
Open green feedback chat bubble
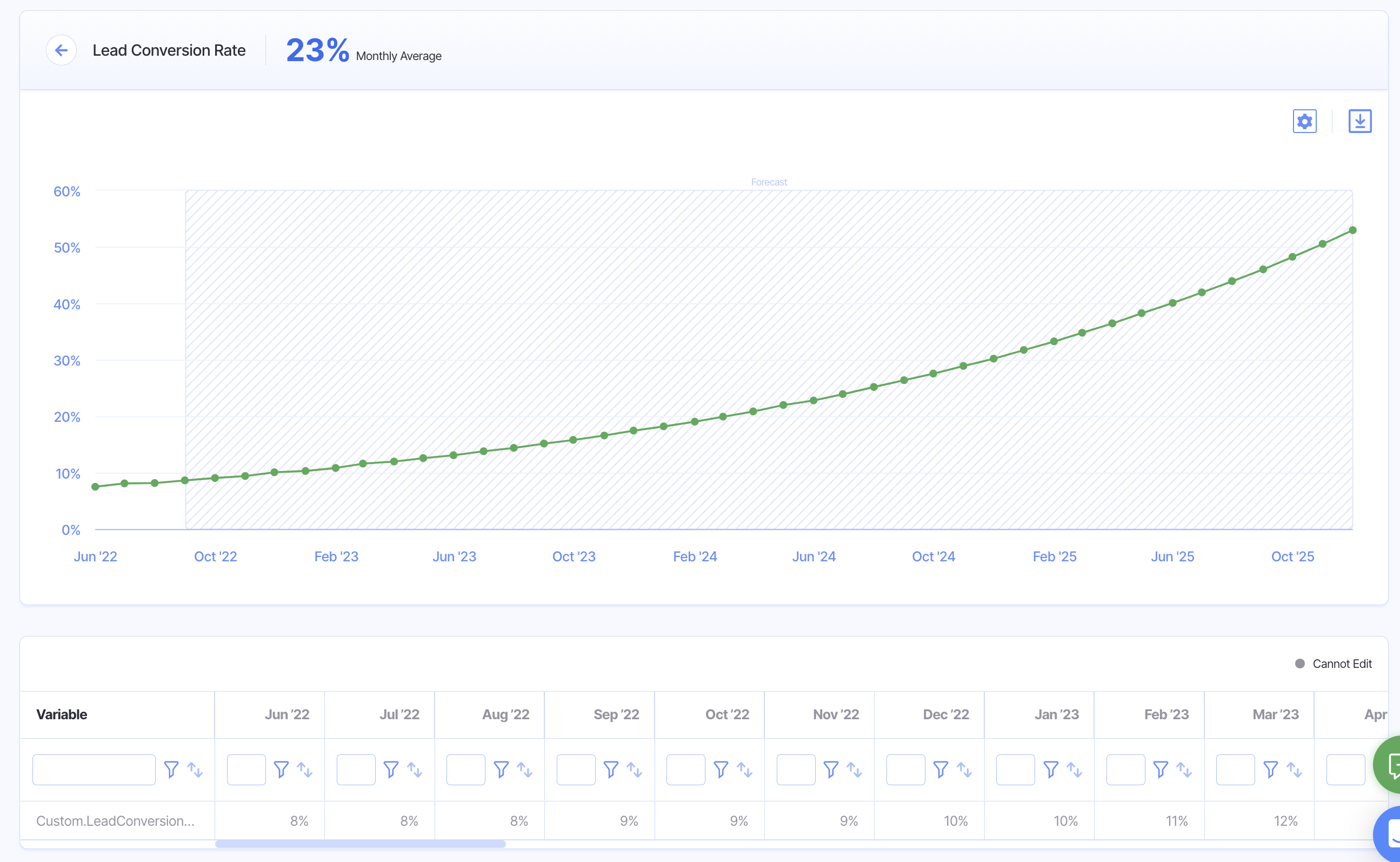tap(1390, 764)
